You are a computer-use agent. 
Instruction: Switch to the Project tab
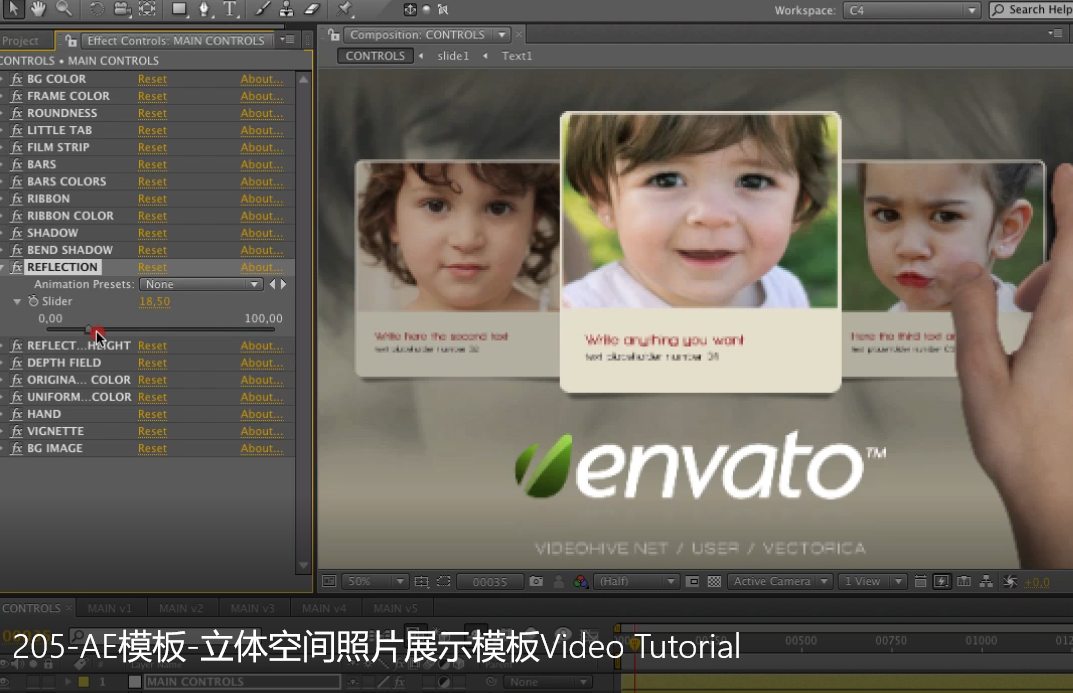21,41
